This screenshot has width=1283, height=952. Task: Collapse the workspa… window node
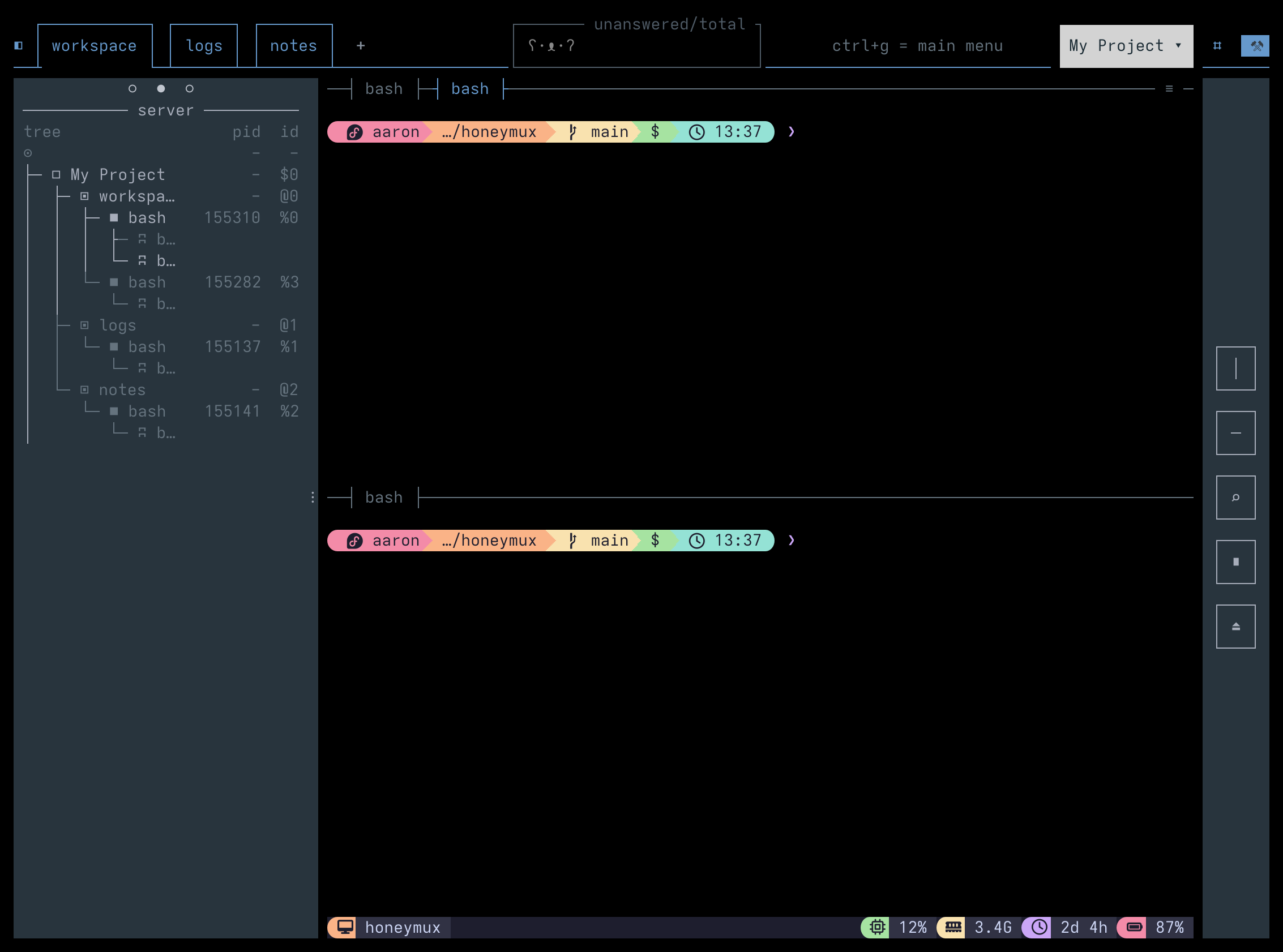85,196
